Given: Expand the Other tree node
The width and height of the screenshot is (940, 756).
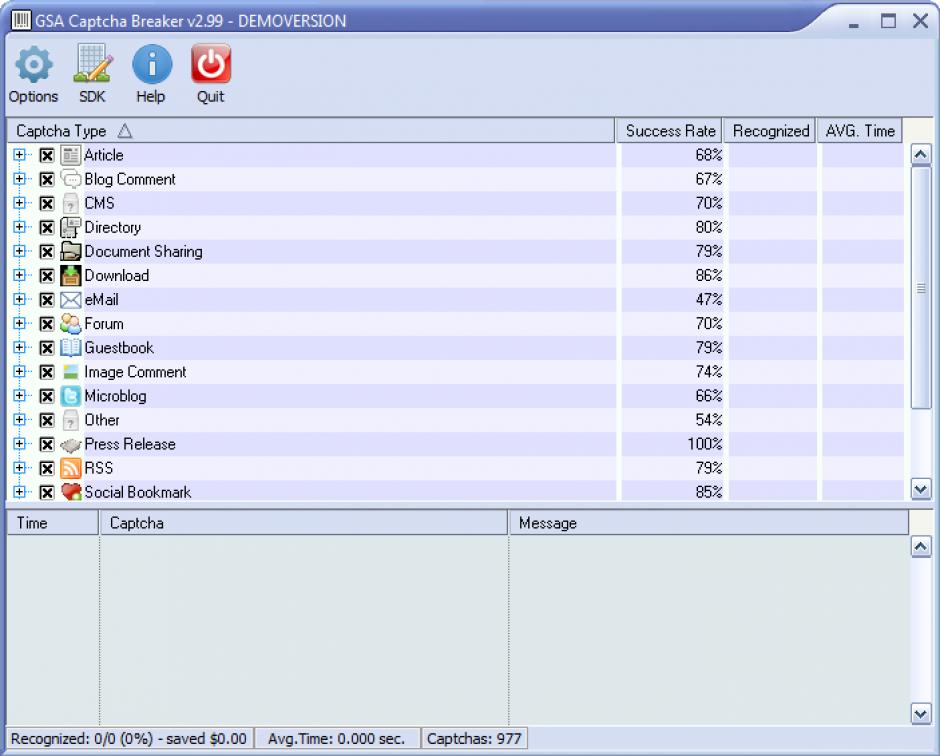Looking at the screenshot, I should coord(19,419).
